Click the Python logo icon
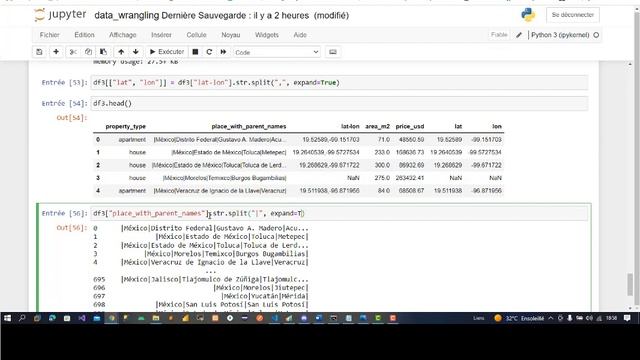Viewport: 640px width, 360px height. point(528,15)
